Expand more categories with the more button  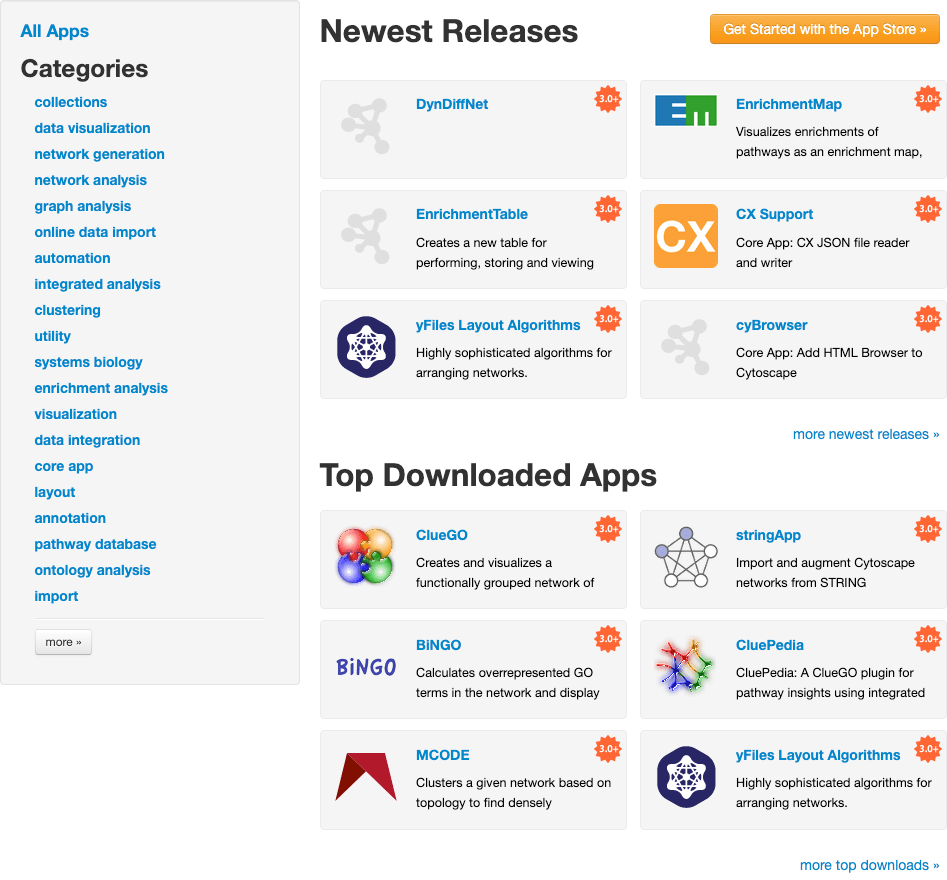[x=63, y=642]
